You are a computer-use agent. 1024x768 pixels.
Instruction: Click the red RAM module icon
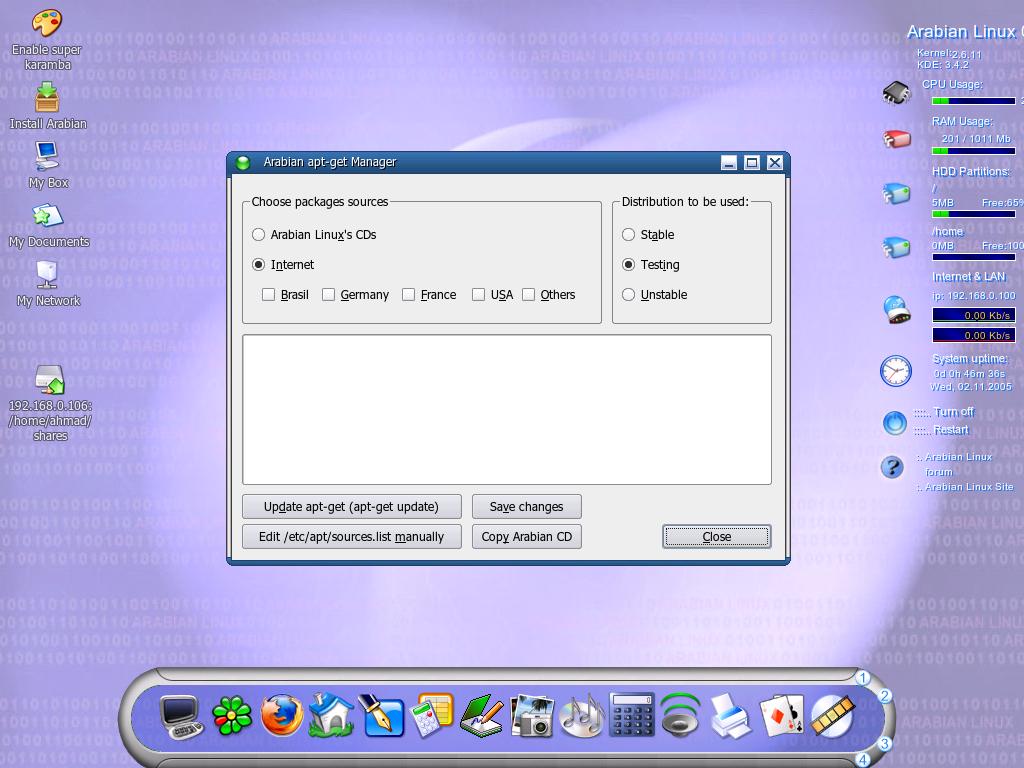click(x=897, y=138)
